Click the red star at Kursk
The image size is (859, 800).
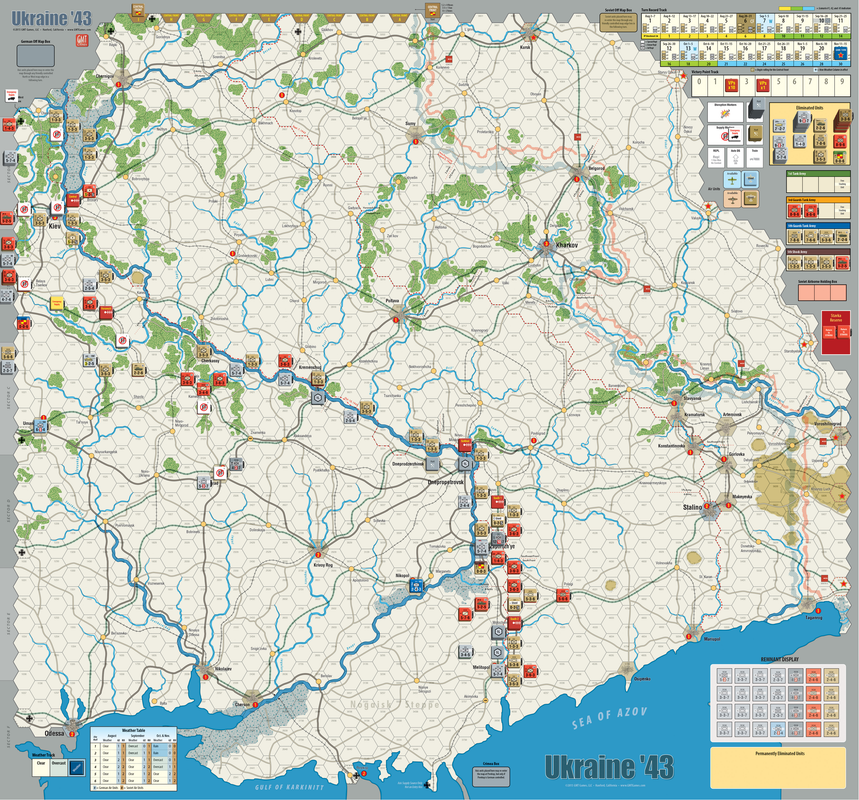point(534,38)
